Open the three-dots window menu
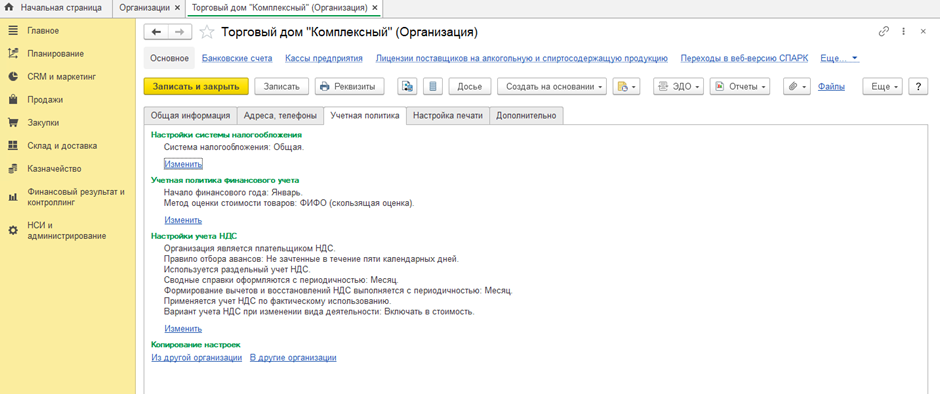The image size is (940, 394). click(x=903, y=32)
